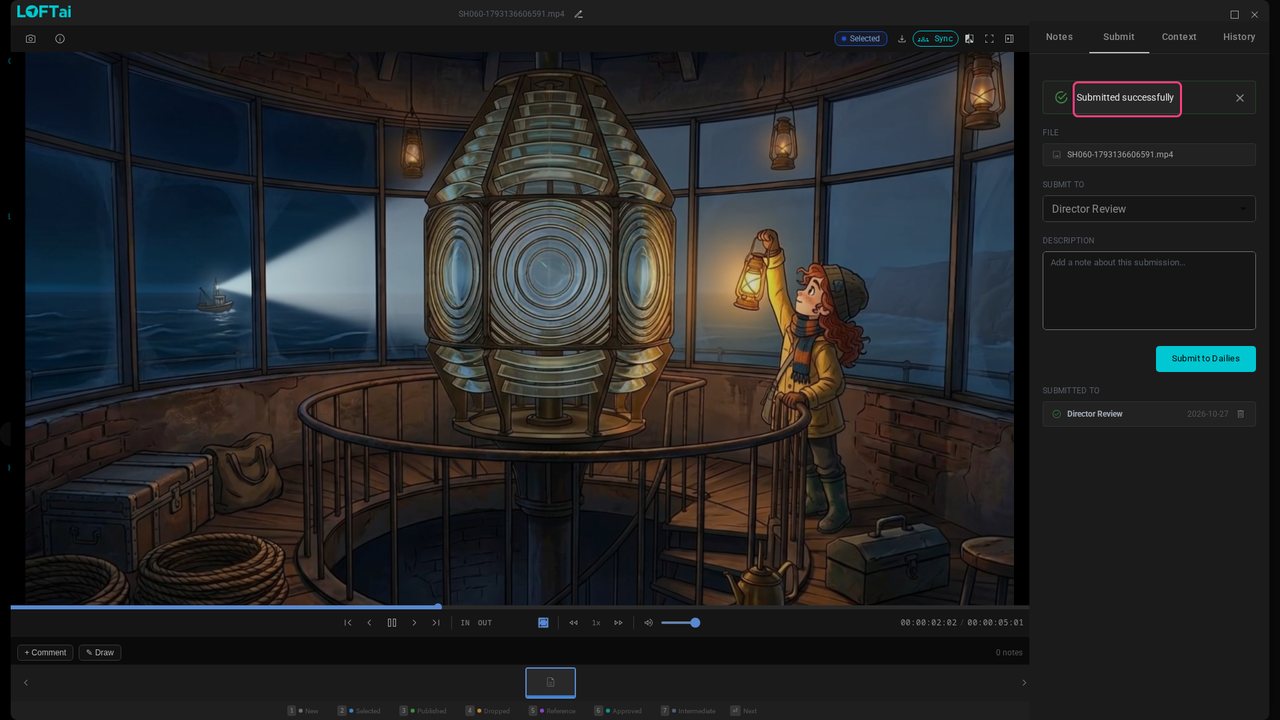The image size is (1280, 720).
Task: Decrease playback speed
Action: coord(574,623)
